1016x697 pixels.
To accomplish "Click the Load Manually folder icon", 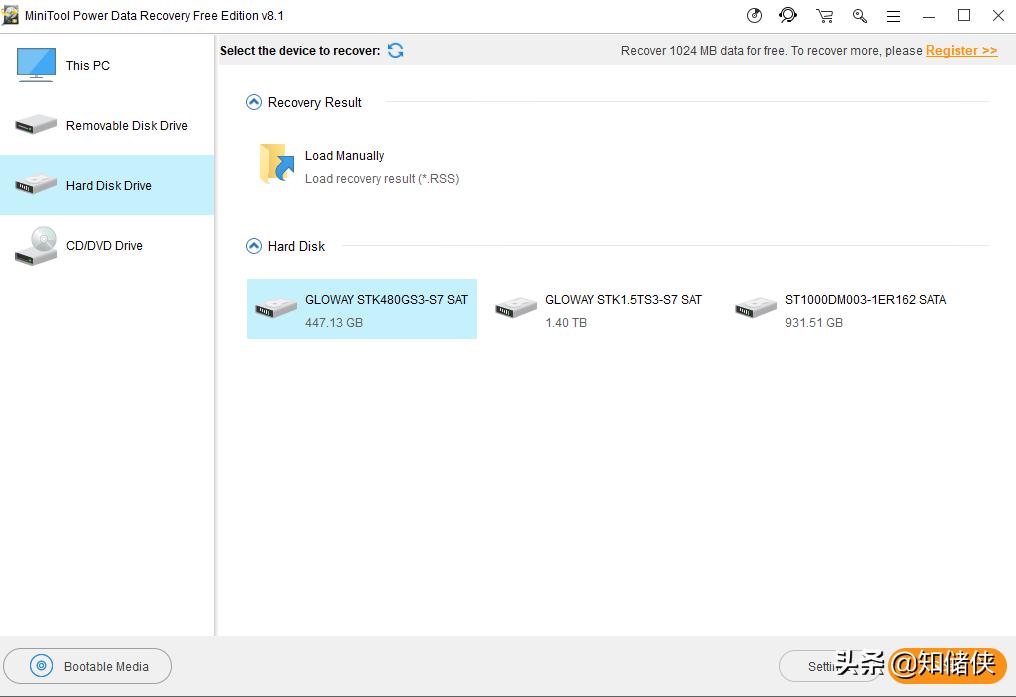I will pos(277,164).
